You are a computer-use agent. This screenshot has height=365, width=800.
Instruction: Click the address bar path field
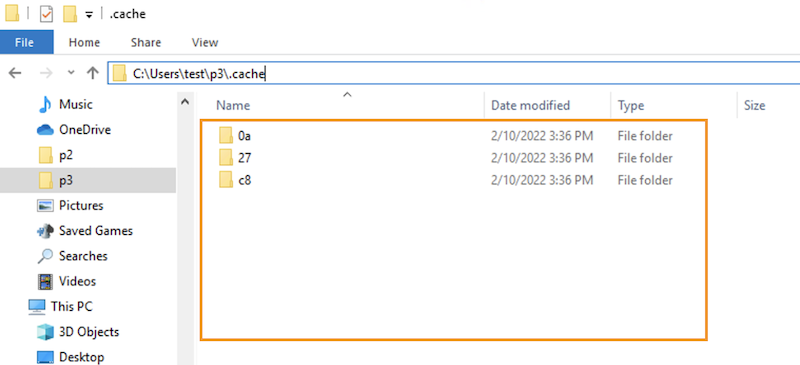(x=454, y=74)
